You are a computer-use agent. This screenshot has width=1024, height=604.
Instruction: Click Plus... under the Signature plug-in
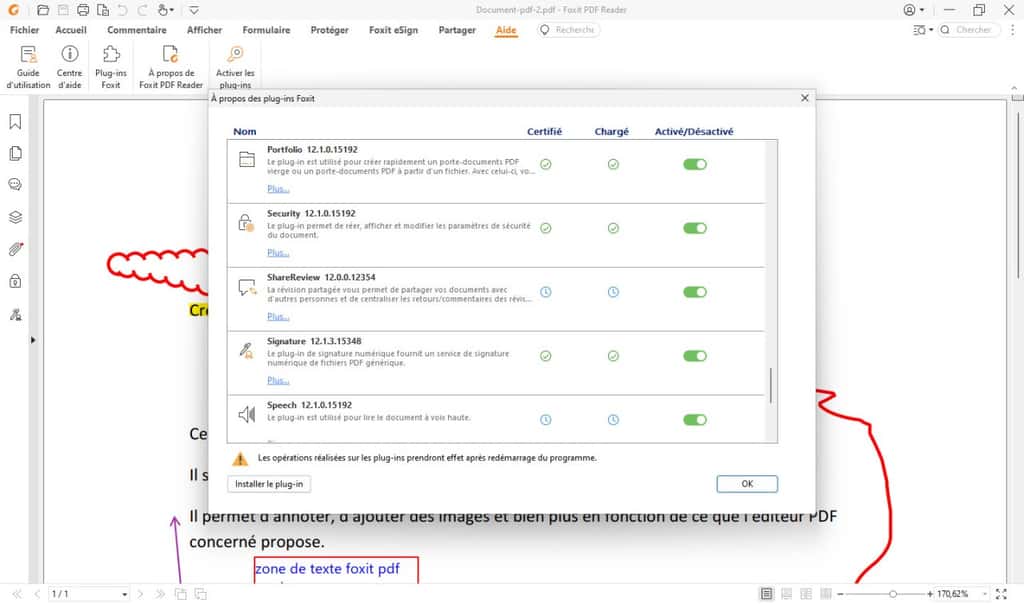pos(277,380)
